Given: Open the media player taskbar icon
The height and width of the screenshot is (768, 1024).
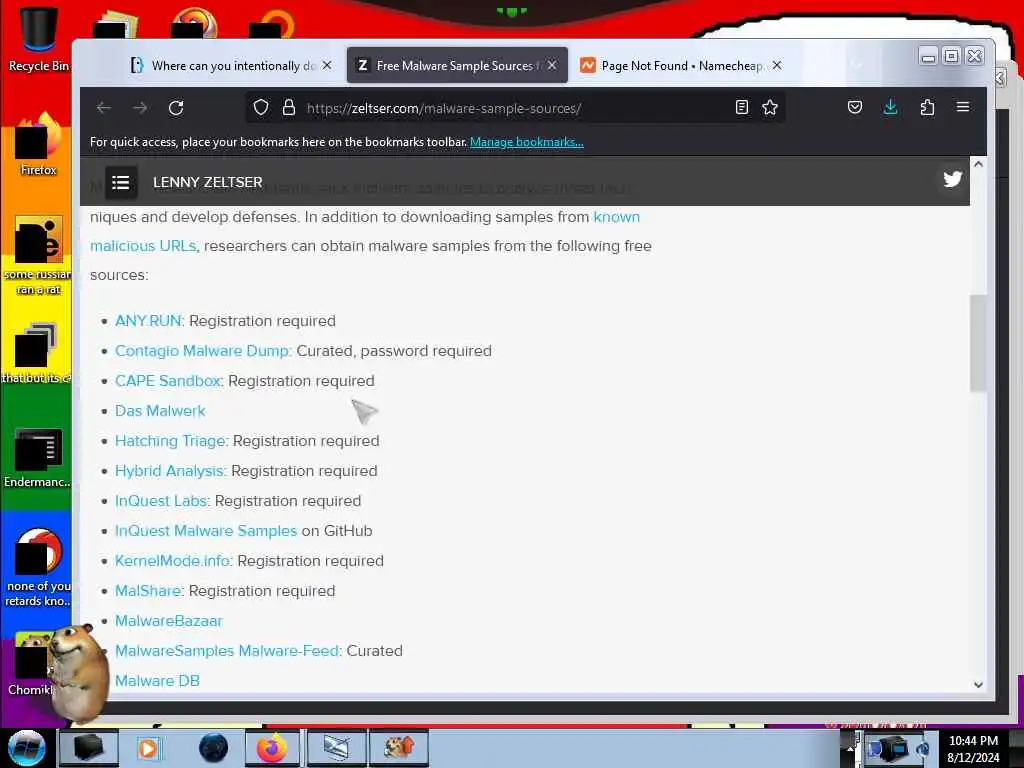Looking at the screenshot, I should pyautogui.click(x=148, y=748).
